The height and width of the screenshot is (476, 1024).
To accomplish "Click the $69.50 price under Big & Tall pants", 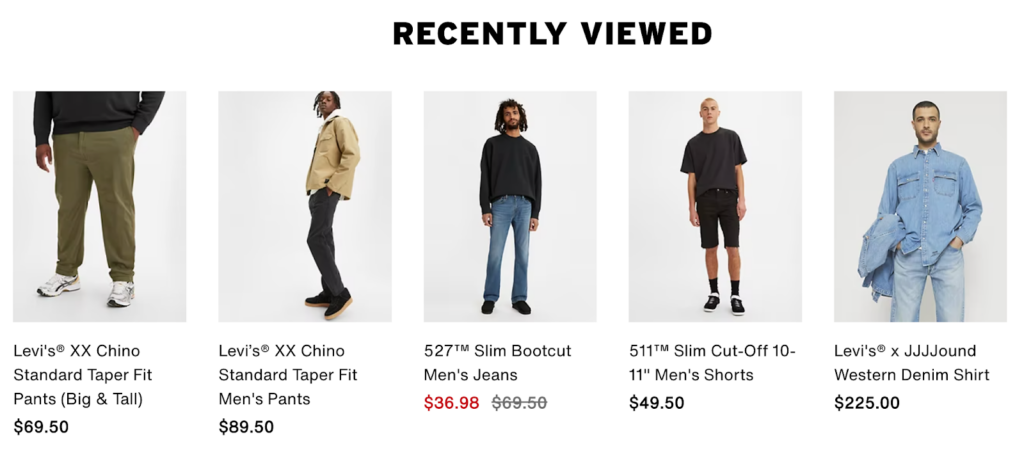I will tap(41, 427).
